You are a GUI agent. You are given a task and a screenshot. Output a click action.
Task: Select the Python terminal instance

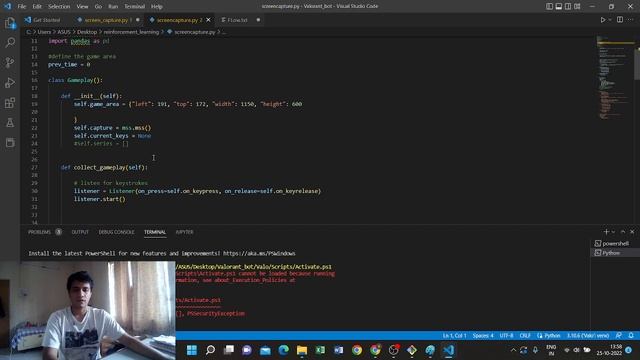click(615, 253)
